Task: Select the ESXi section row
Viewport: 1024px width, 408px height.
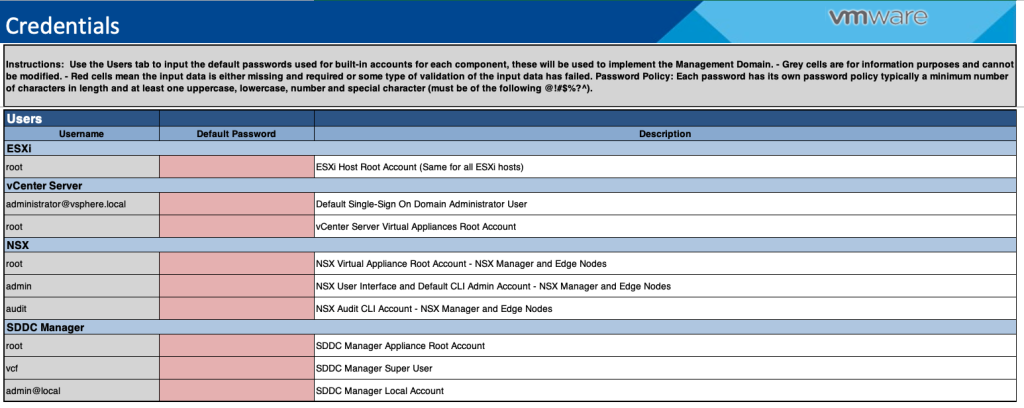Action: pos(510,148)
